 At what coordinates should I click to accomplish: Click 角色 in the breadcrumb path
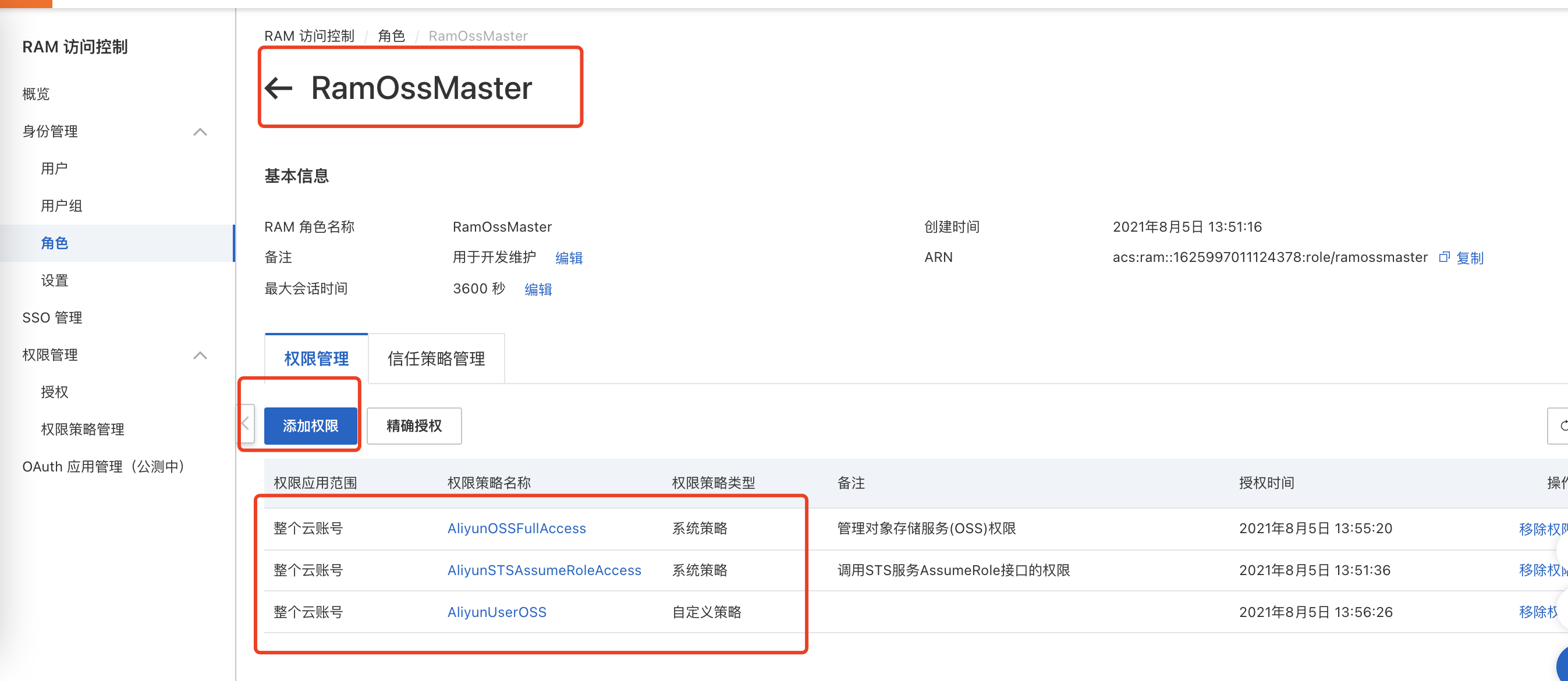(391, 36)
